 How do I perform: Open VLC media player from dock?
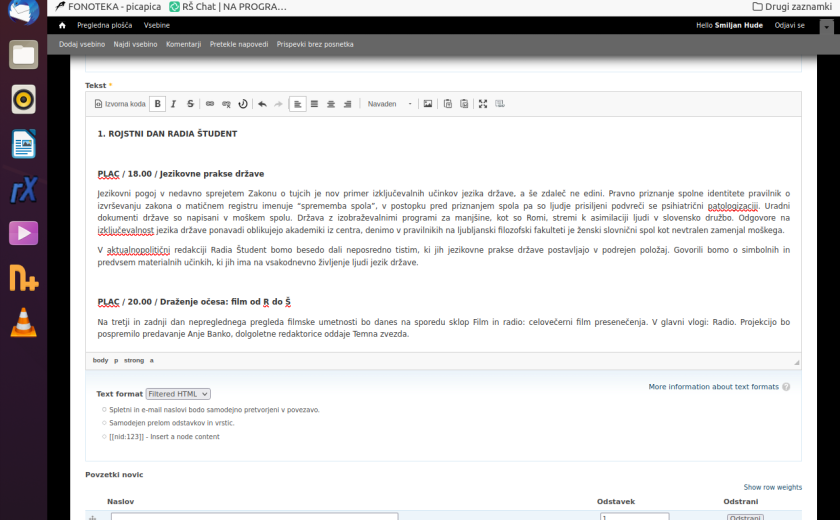click(24, 322)
